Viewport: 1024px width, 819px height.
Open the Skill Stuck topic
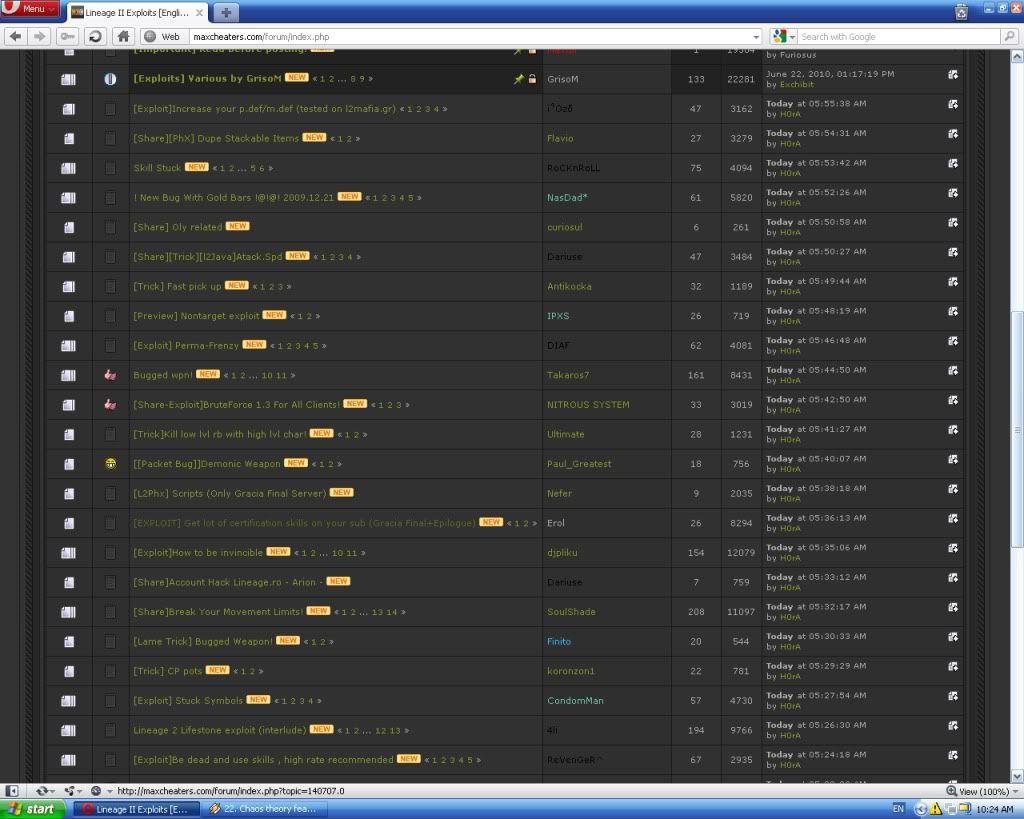point(157,168)
